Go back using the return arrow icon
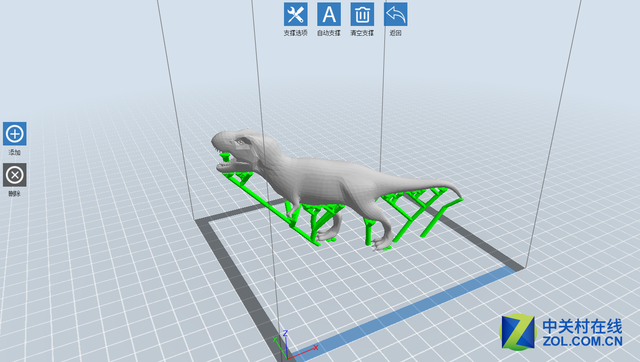The height and width of the screenshot is (362, 640). tap(396, 14)
